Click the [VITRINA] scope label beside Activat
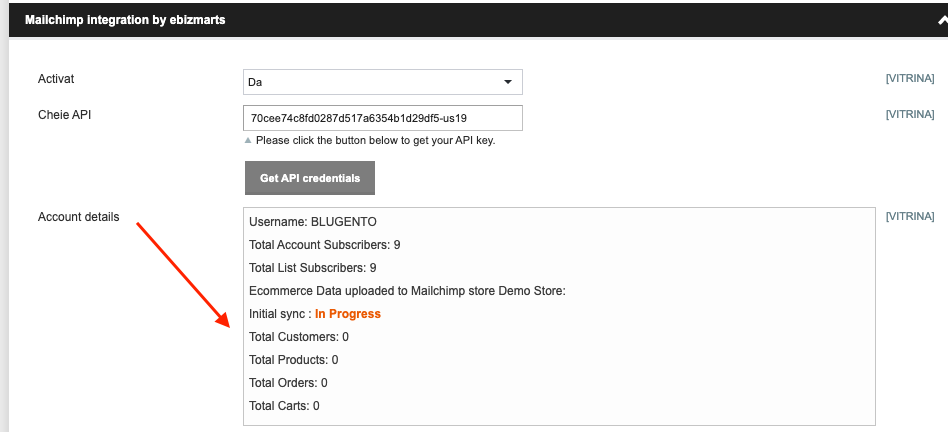 pos(910,79)
